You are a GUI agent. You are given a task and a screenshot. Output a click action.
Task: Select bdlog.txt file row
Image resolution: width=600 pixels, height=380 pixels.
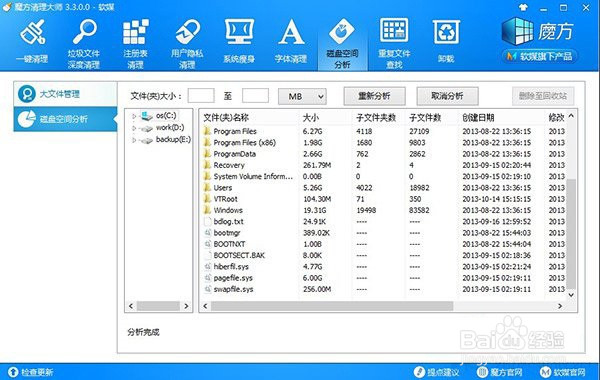pos(383,222)
